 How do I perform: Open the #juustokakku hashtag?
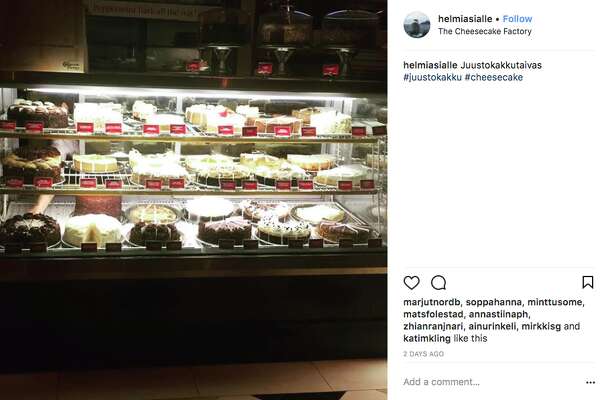[x=432, y=77]
